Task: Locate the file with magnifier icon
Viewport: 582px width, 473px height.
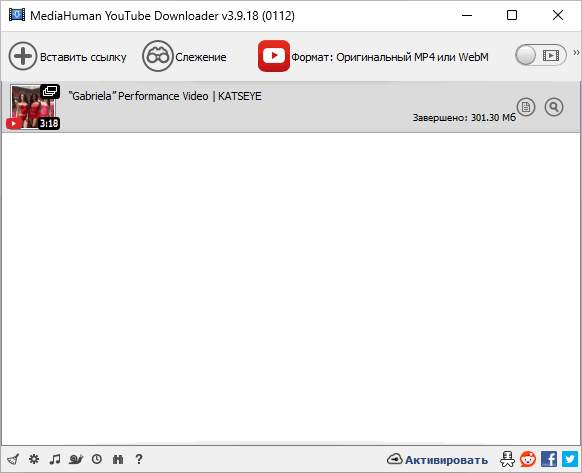Action: pos(554,107)
